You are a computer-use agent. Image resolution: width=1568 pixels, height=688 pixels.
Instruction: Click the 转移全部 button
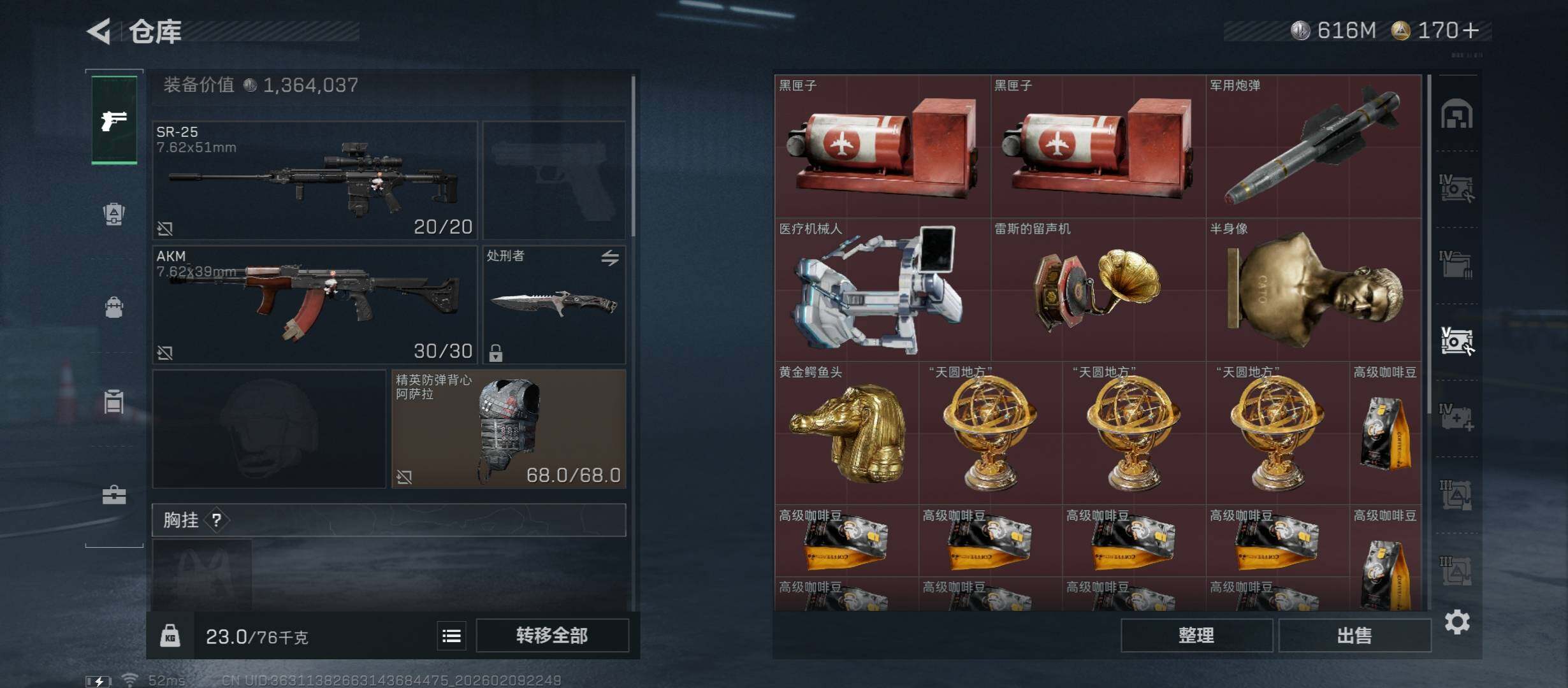[552, 635]
